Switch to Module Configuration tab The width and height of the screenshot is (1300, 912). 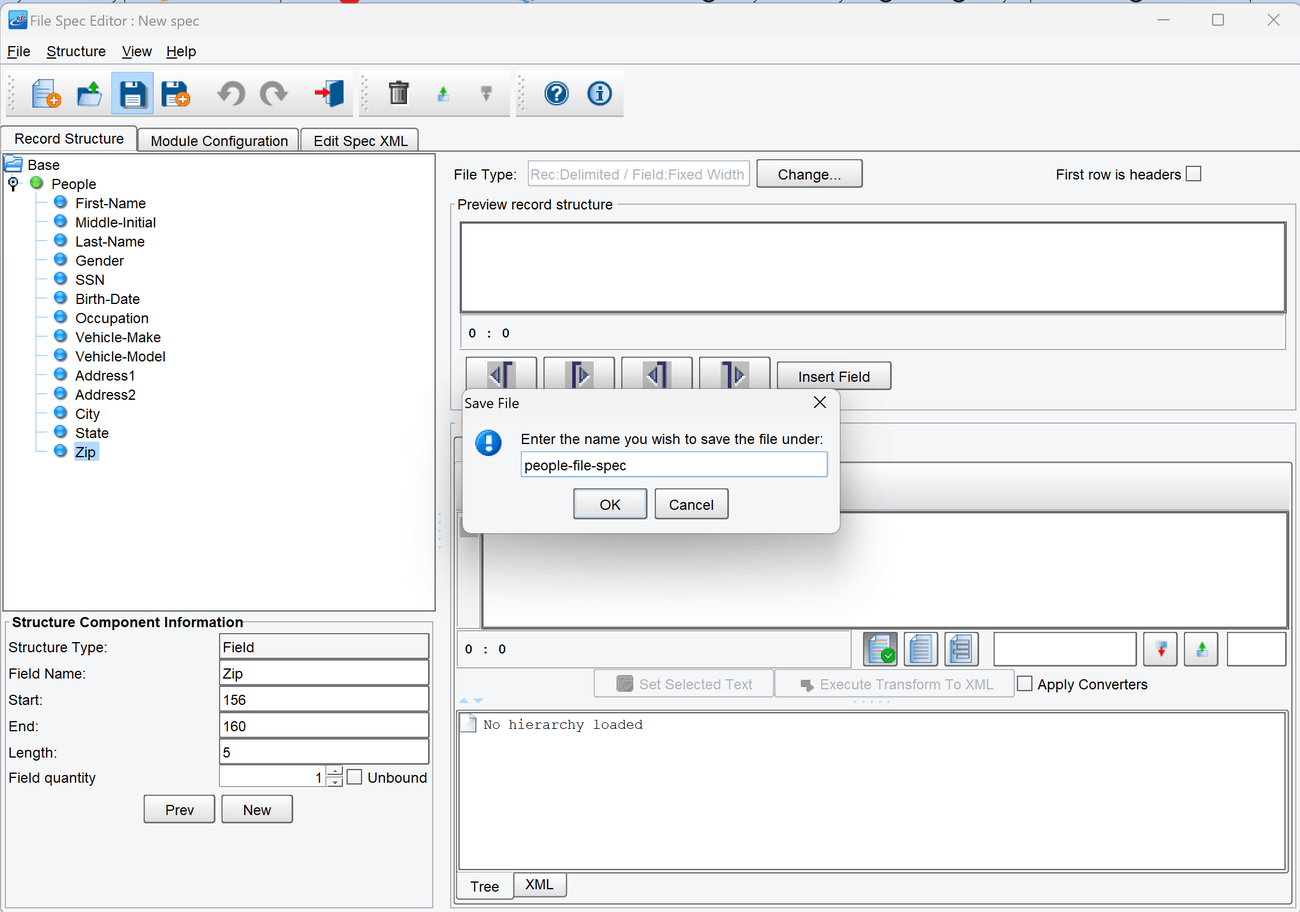click(x=219, y=141)
